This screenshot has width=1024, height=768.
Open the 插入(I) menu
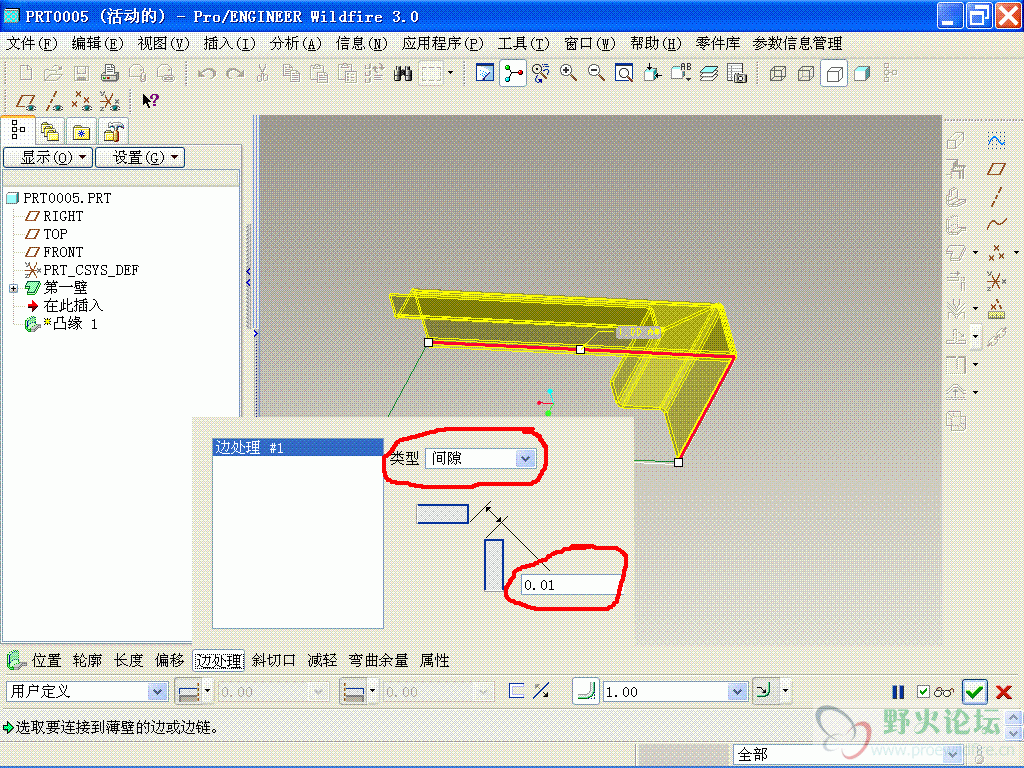pyautogui.click(x=229, y=44)
